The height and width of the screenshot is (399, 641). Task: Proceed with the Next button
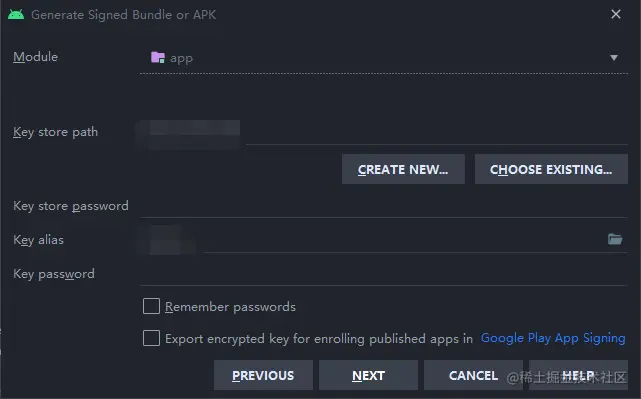tap(368, 375)
